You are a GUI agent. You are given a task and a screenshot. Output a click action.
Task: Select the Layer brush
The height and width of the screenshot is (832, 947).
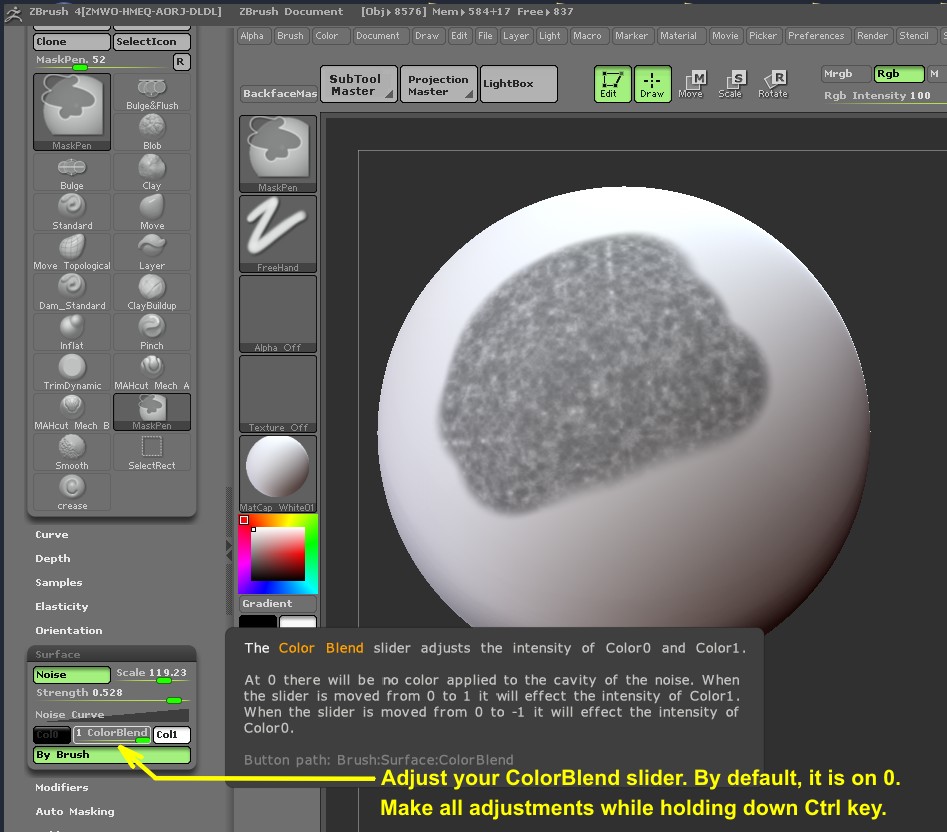(x=152, y=252)
